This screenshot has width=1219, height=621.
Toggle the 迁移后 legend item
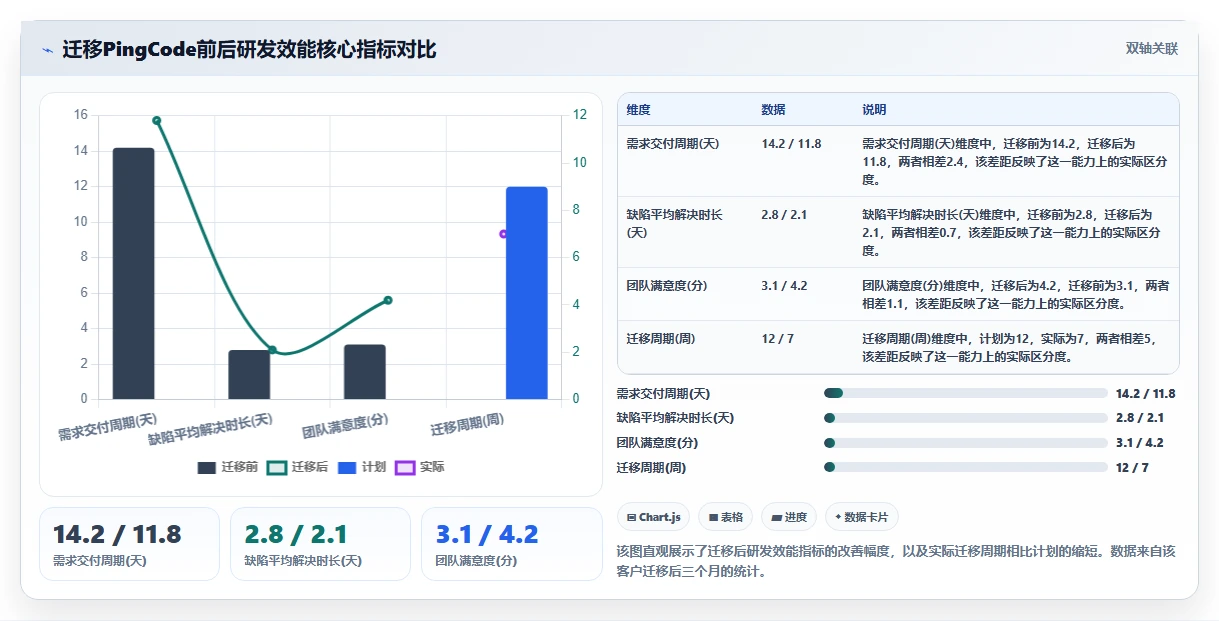298,467
